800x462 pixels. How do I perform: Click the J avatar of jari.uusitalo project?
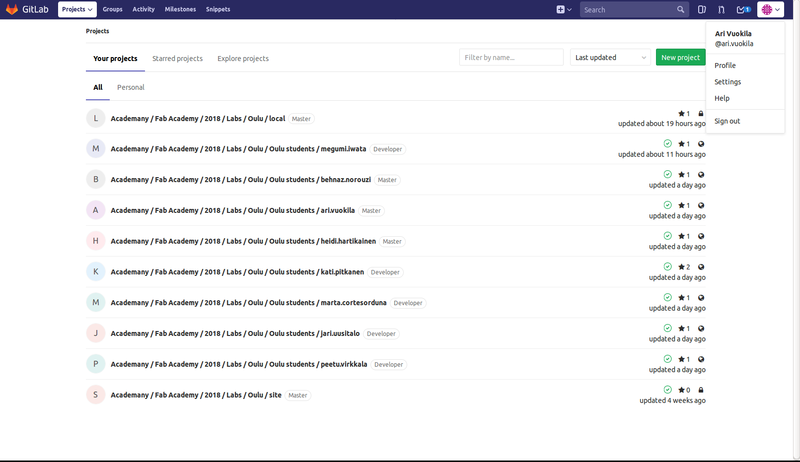[95, 333]
